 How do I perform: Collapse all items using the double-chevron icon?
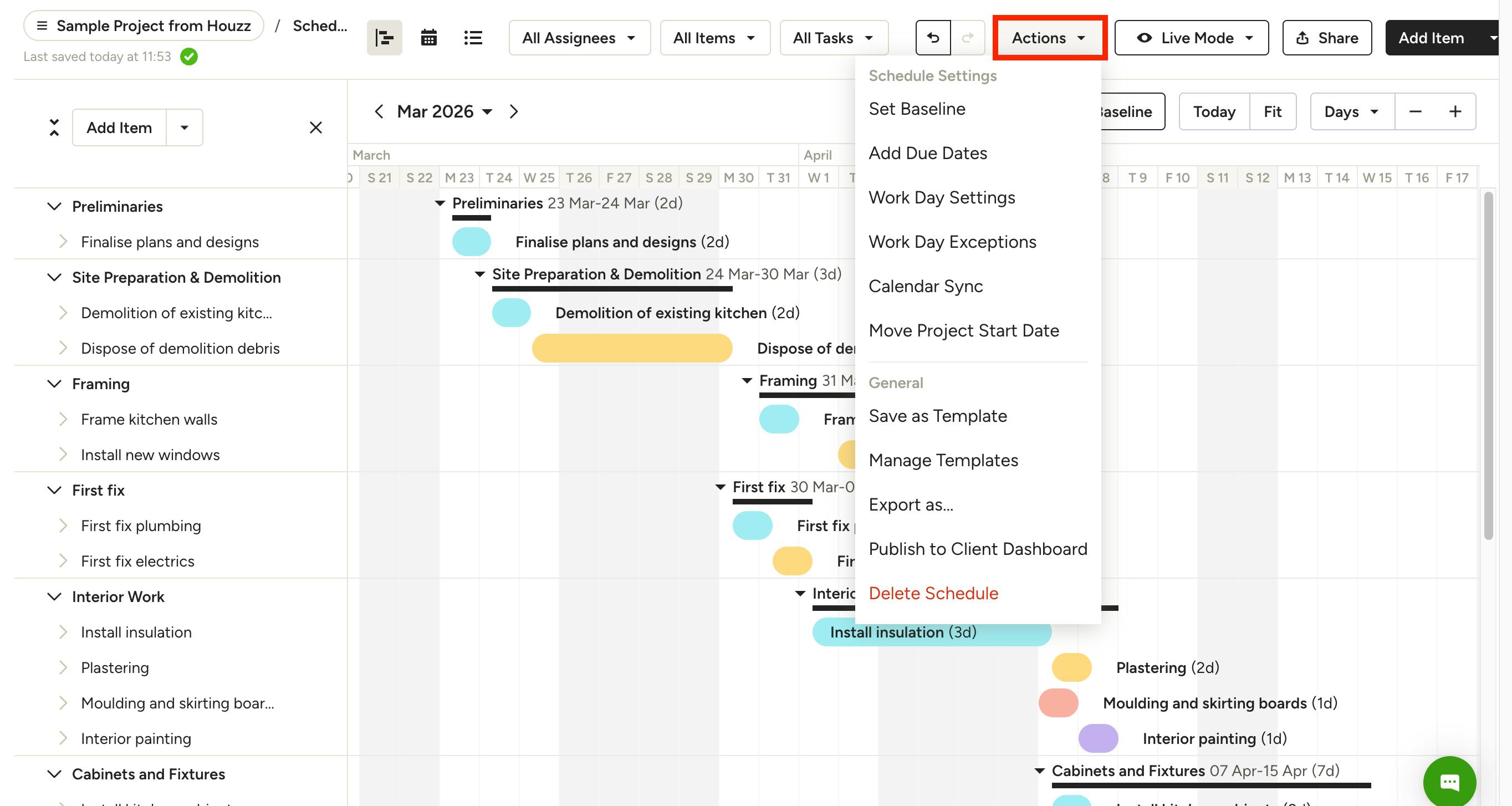[54, 127]
